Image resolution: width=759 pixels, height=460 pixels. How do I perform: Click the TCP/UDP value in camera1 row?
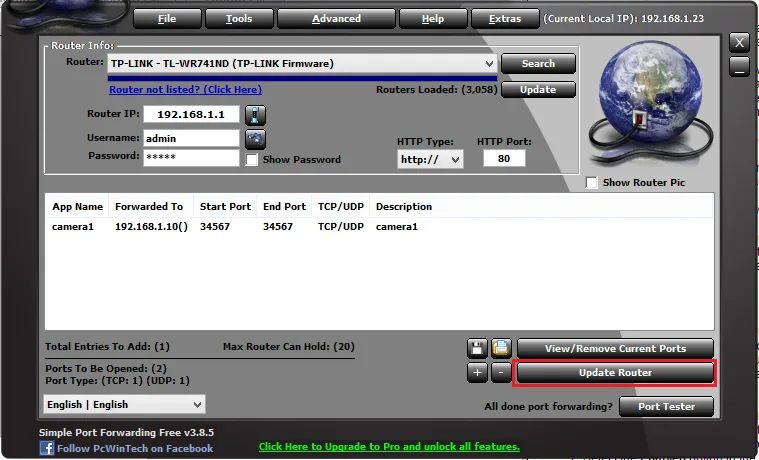click(341, 227)
